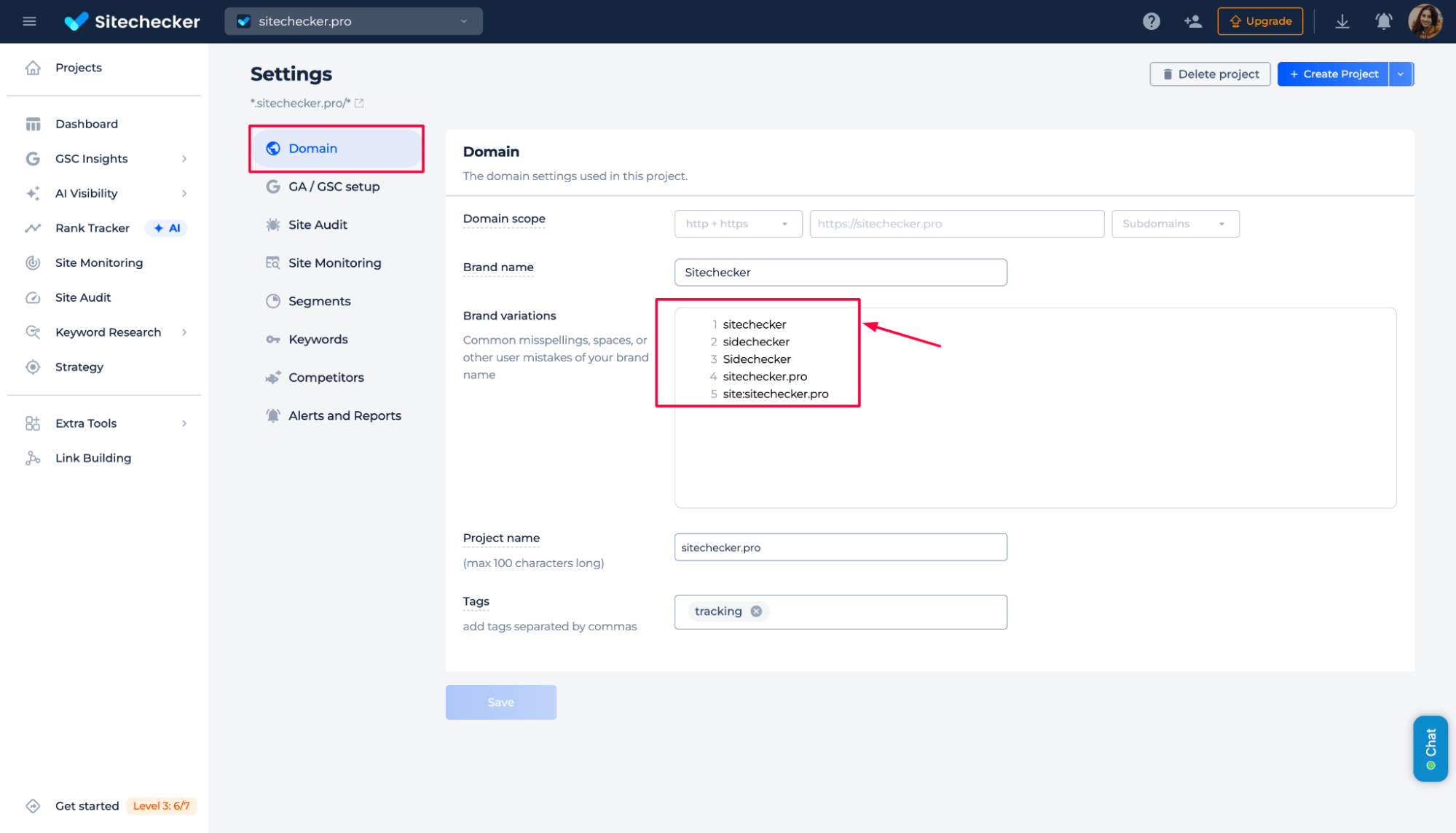Viewport: 1456px width, 833px height.
Task: Open the notifications bell icon
Action: tap(1383, 21)
